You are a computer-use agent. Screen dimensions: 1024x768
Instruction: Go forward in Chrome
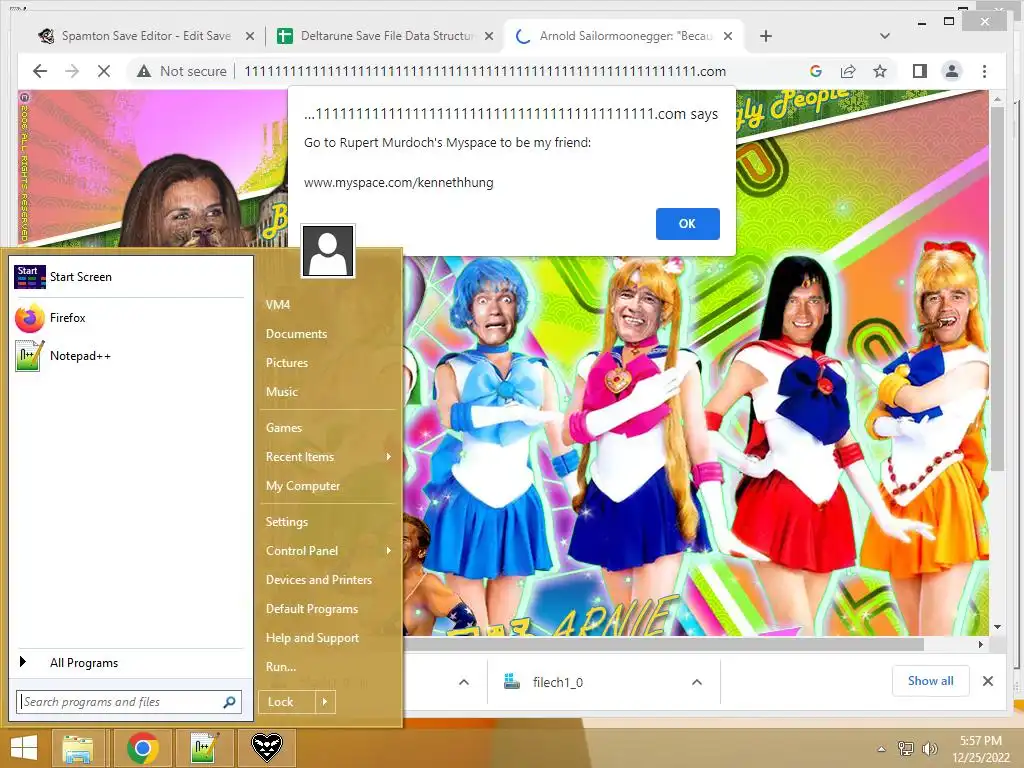point(72,71)
